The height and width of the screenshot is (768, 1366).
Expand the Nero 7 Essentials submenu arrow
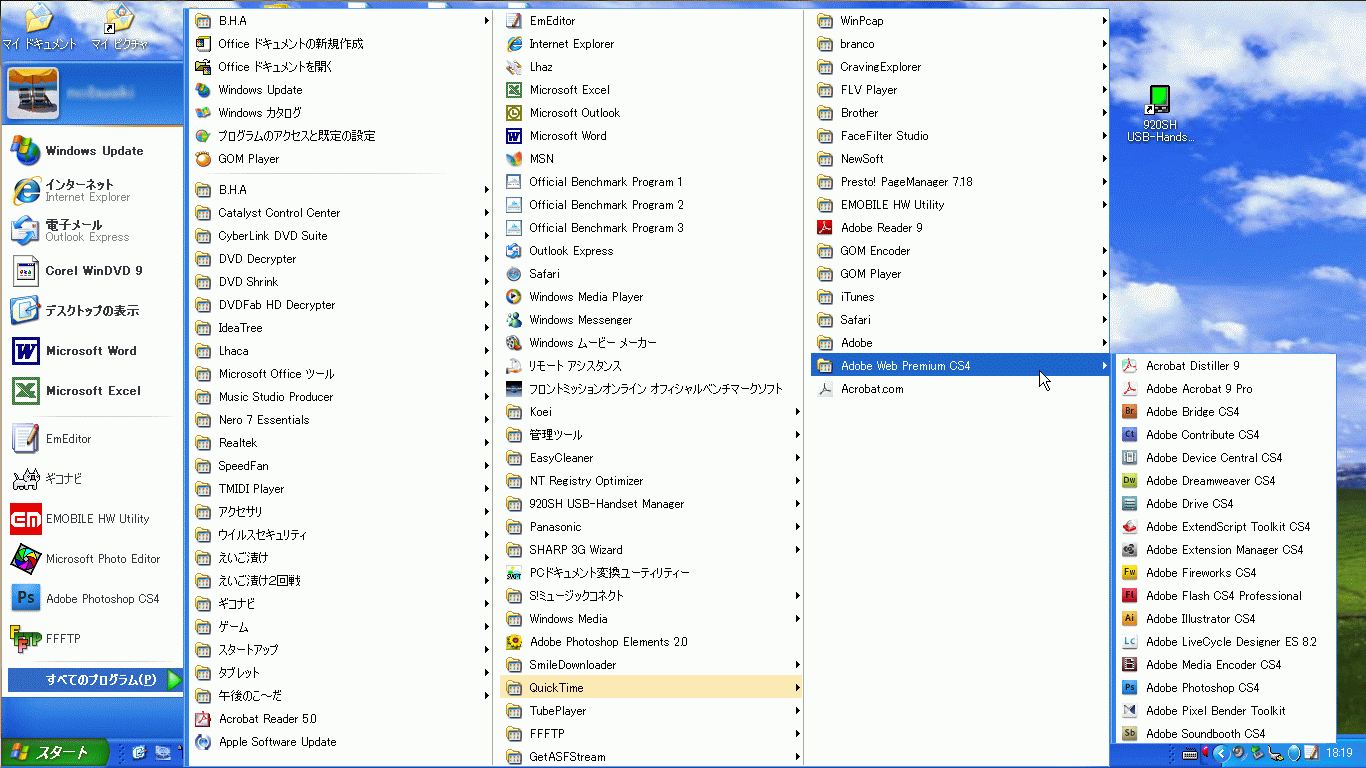pyautogui.click(x=486, y=420)
